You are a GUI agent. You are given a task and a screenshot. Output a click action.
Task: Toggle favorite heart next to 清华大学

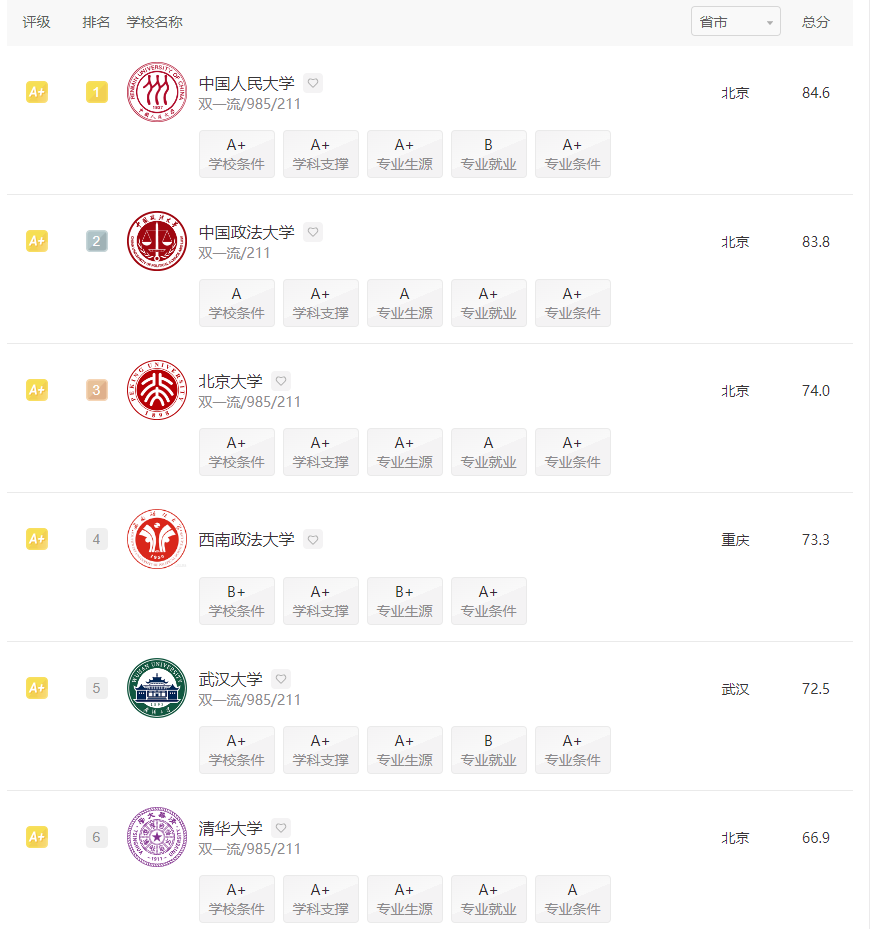point(281,828)
